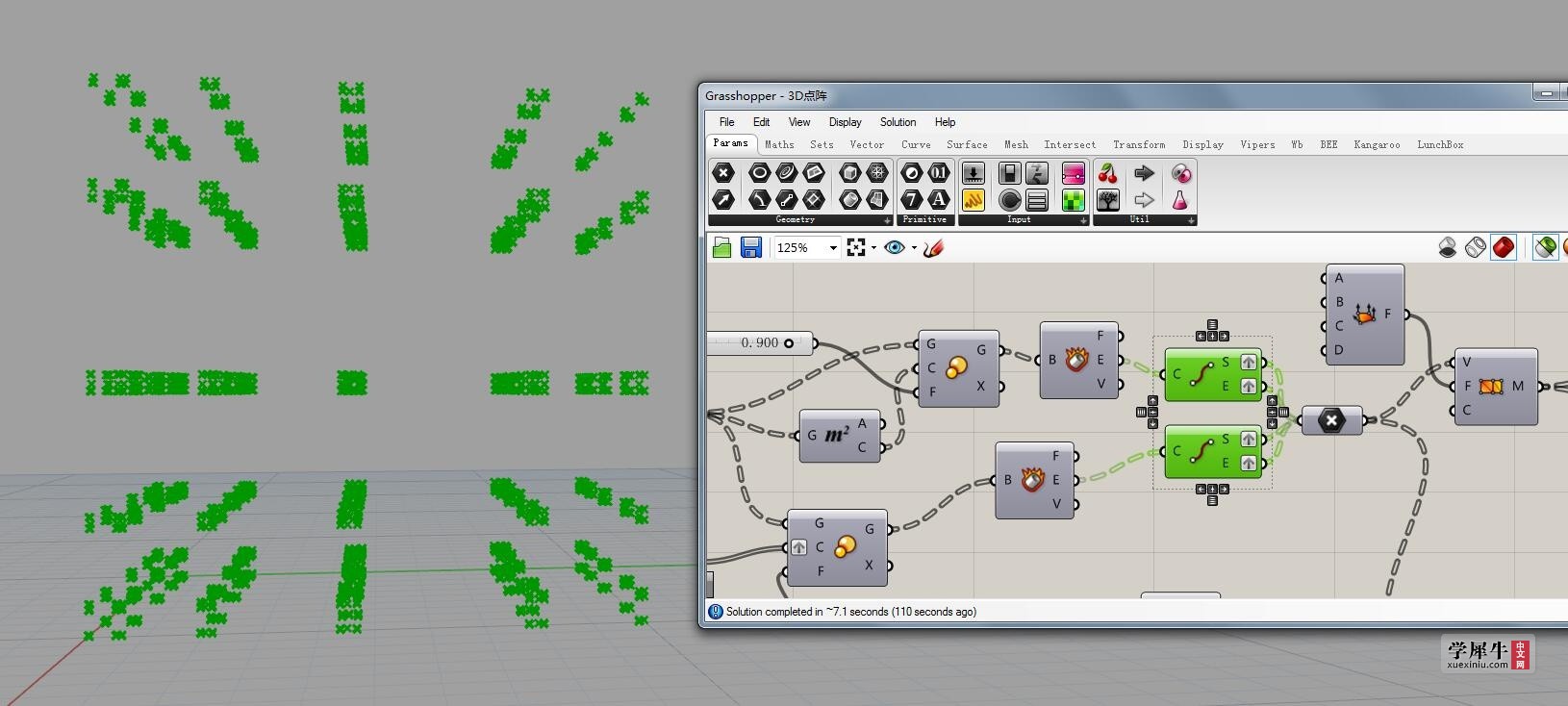Viewport: 1568px width, 706px height.
Task: Toggle preview selected objects only (green)
Action: 1545,248
